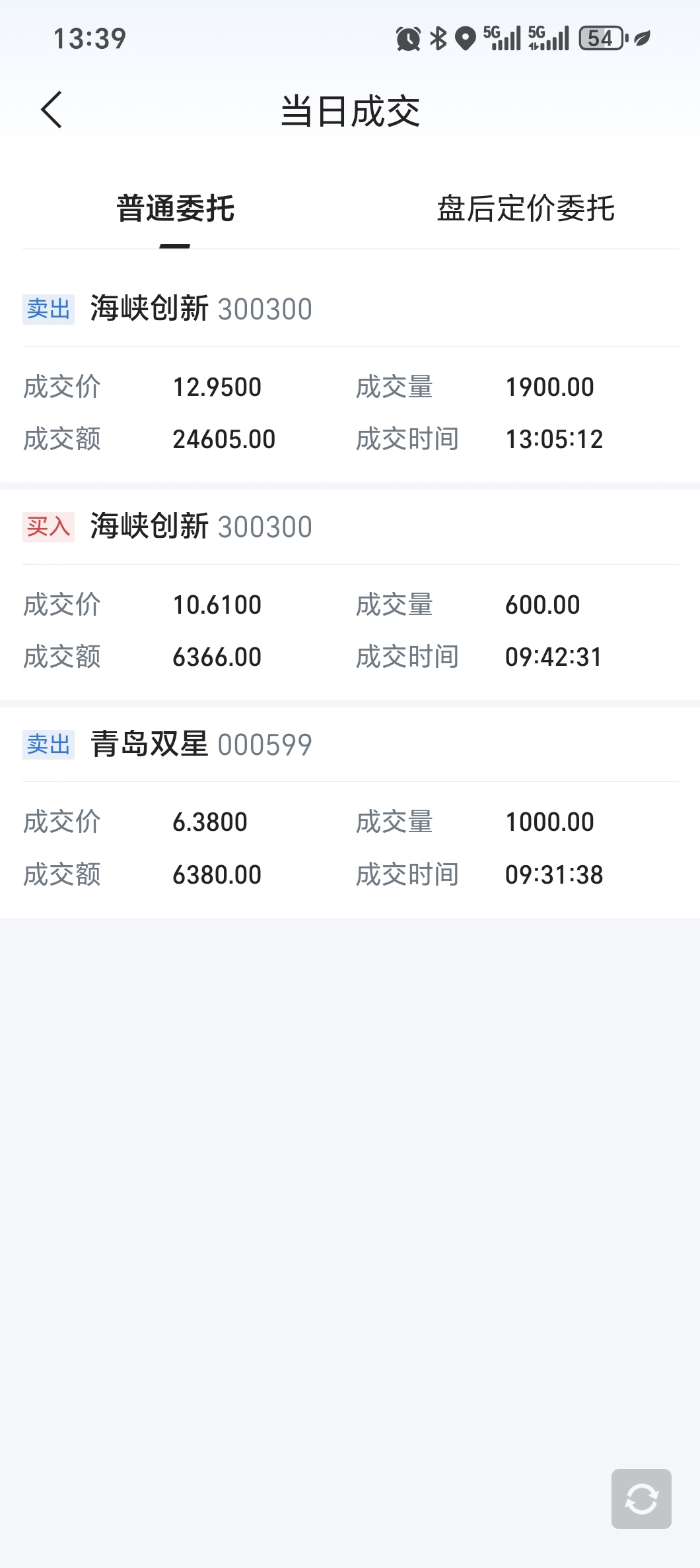
Task: Tap the location pin status icon
Action: (466, 39)
